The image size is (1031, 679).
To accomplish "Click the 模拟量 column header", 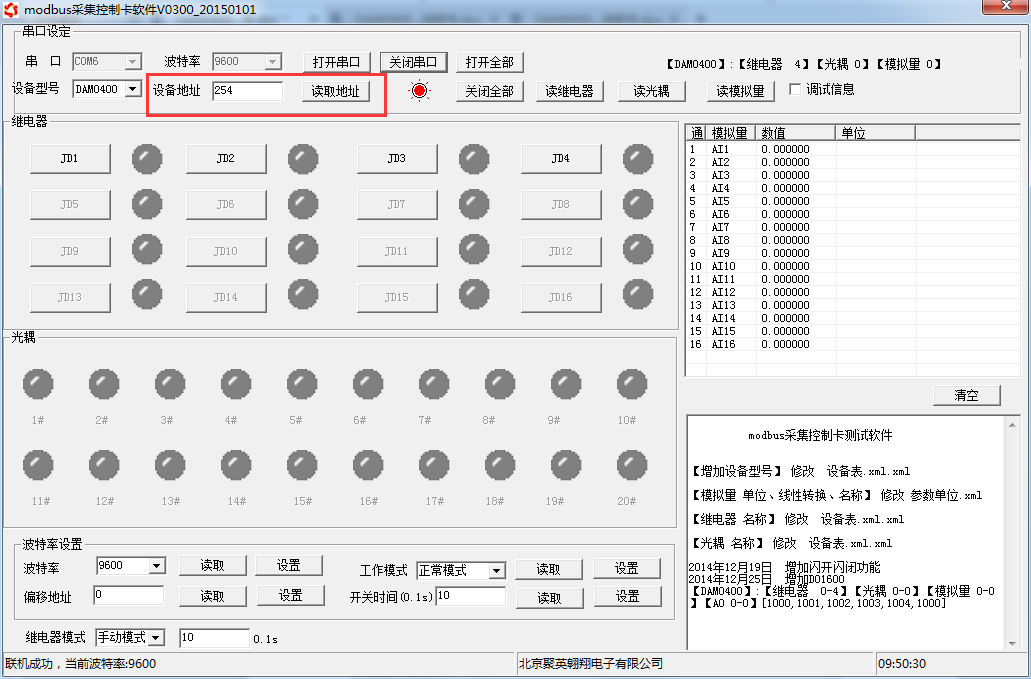I will coord(731,133).
